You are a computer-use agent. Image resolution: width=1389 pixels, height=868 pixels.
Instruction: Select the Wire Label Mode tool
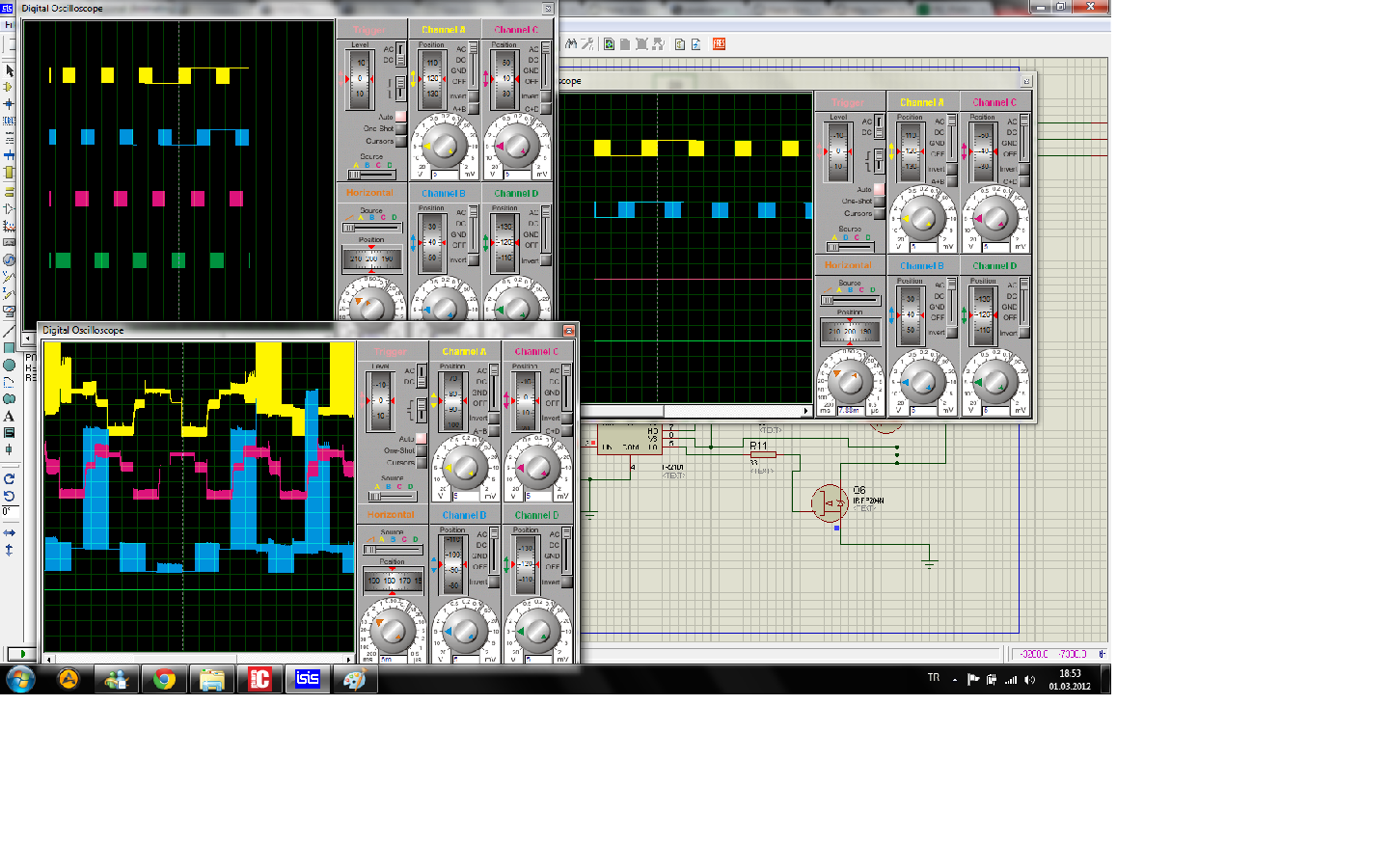(x=9, y=121)
